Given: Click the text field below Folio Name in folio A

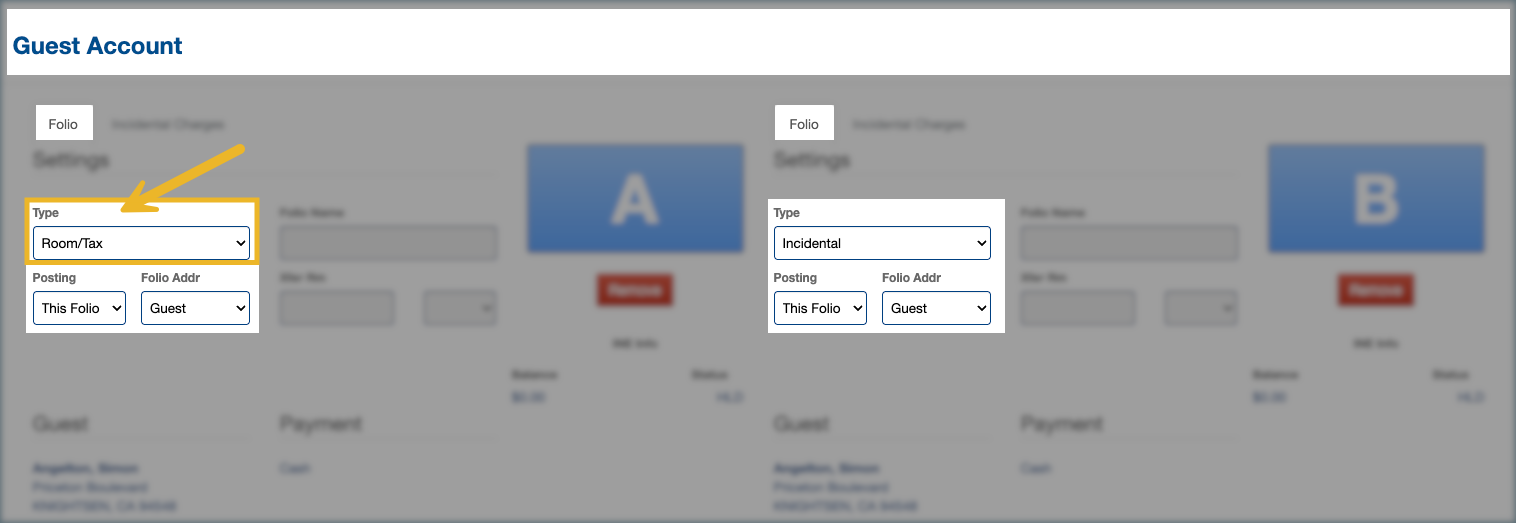Looking at the screenshot, I should pyautogui.click(x=337, y=308).
